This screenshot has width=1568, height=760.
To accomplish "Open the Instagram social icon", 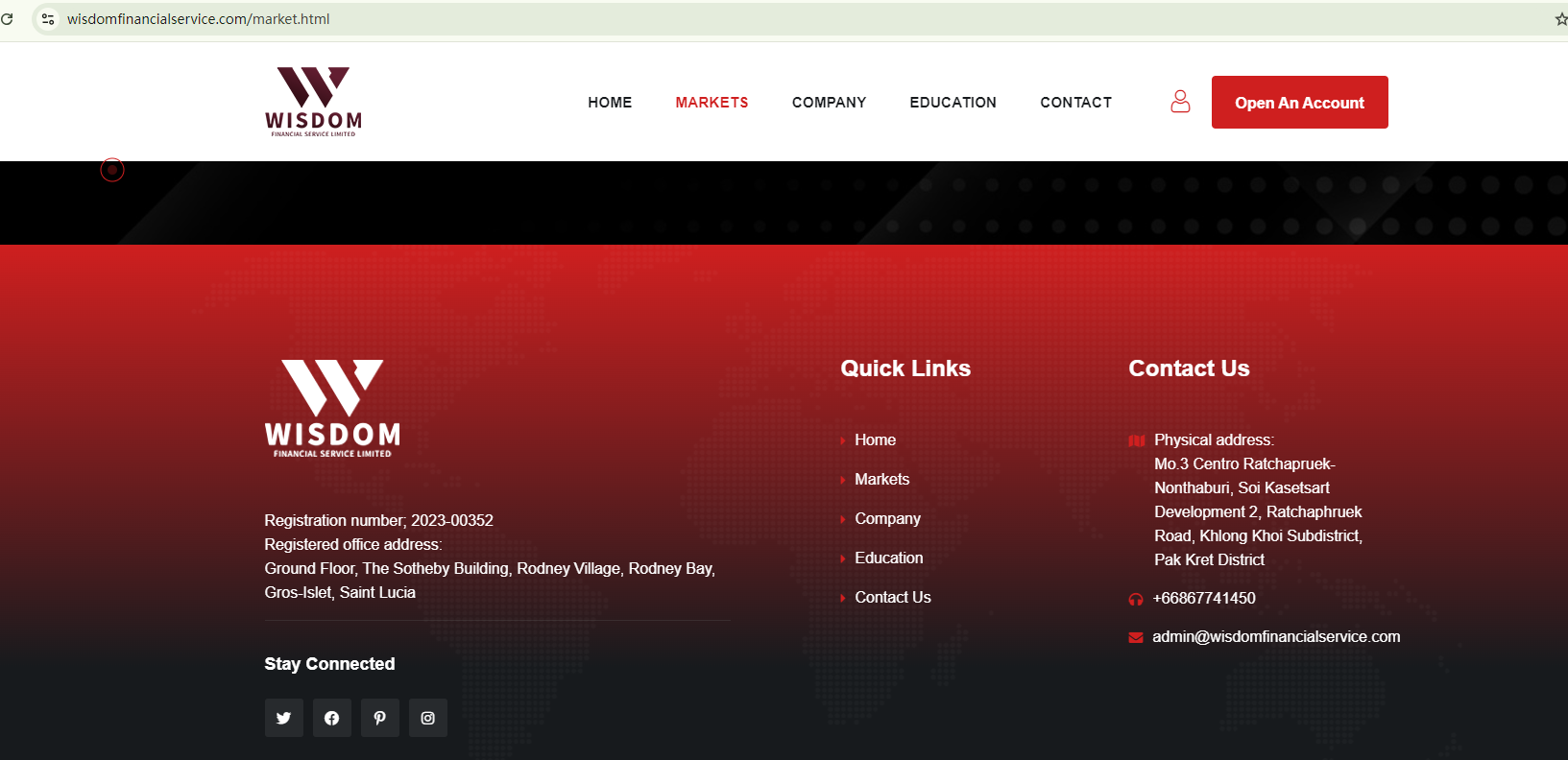I will point(427,718).
